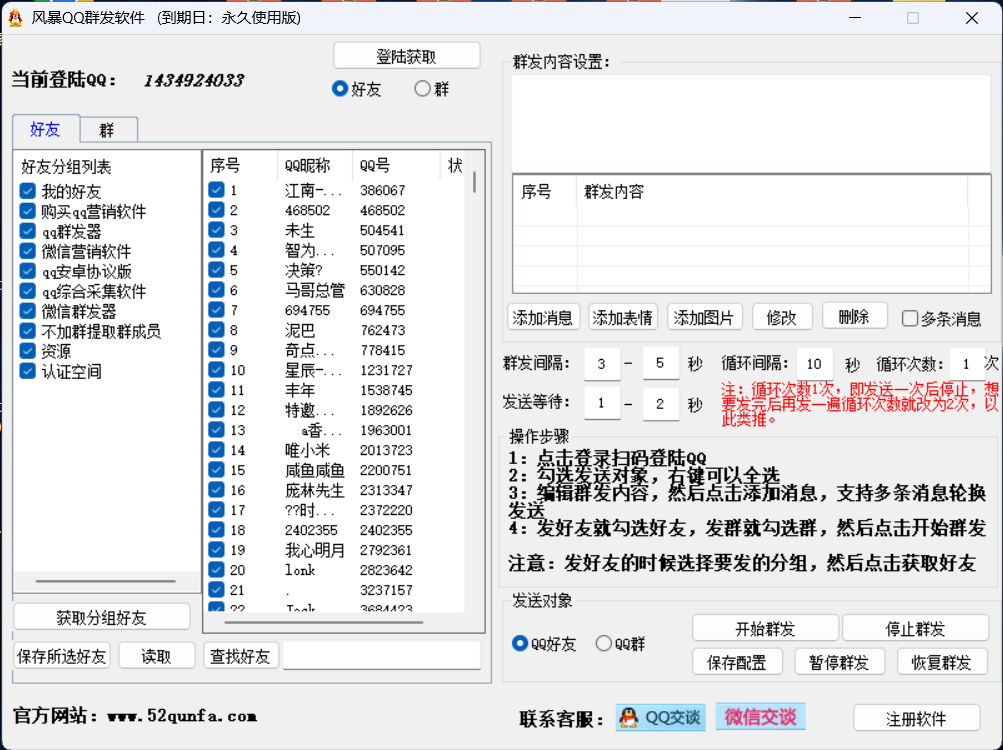Image resolution: width=1003 pixels, height=750 pixels.
Task: Click the QQ昵称 column header
Action: 315,166
